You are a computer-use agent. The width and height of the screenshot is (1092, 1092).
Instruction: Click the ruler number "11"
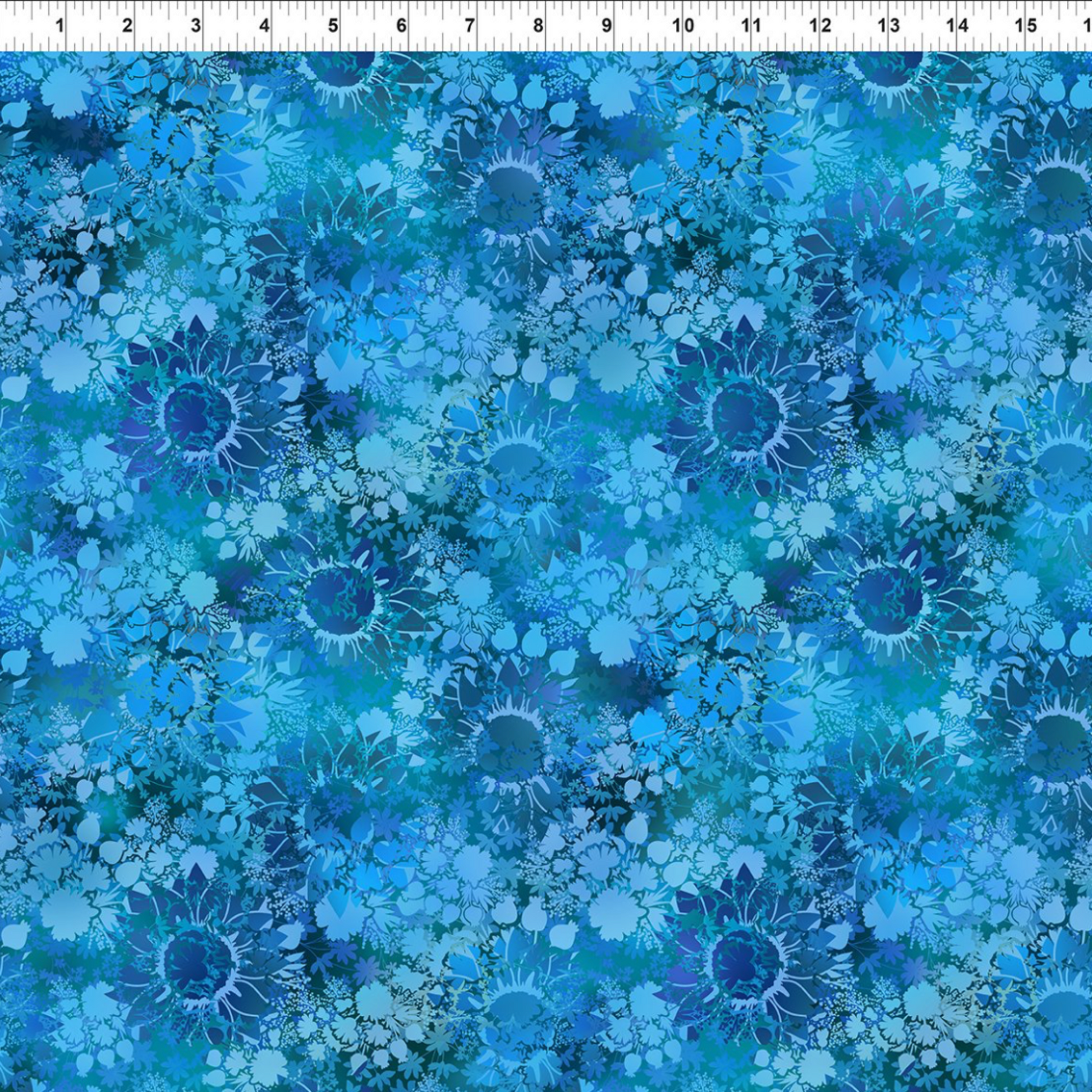751,25
